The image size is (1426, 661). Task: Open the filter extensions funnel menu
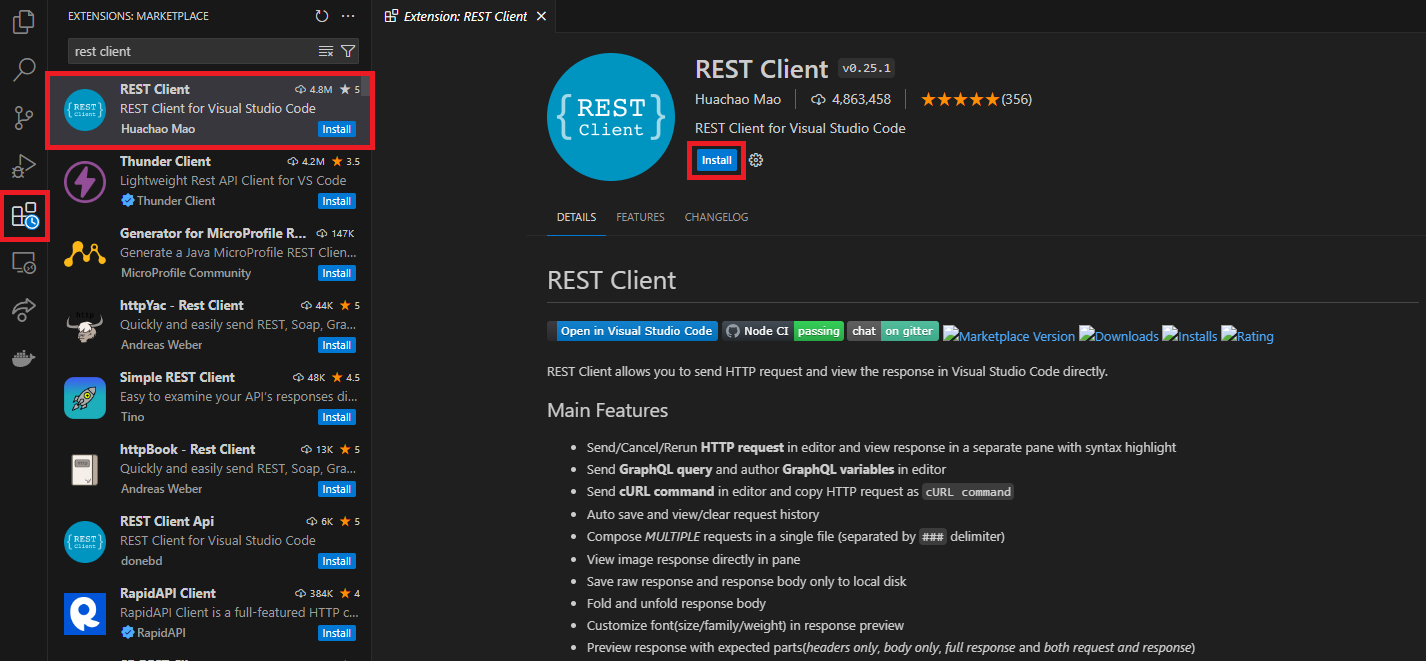[x=348, y=51]
